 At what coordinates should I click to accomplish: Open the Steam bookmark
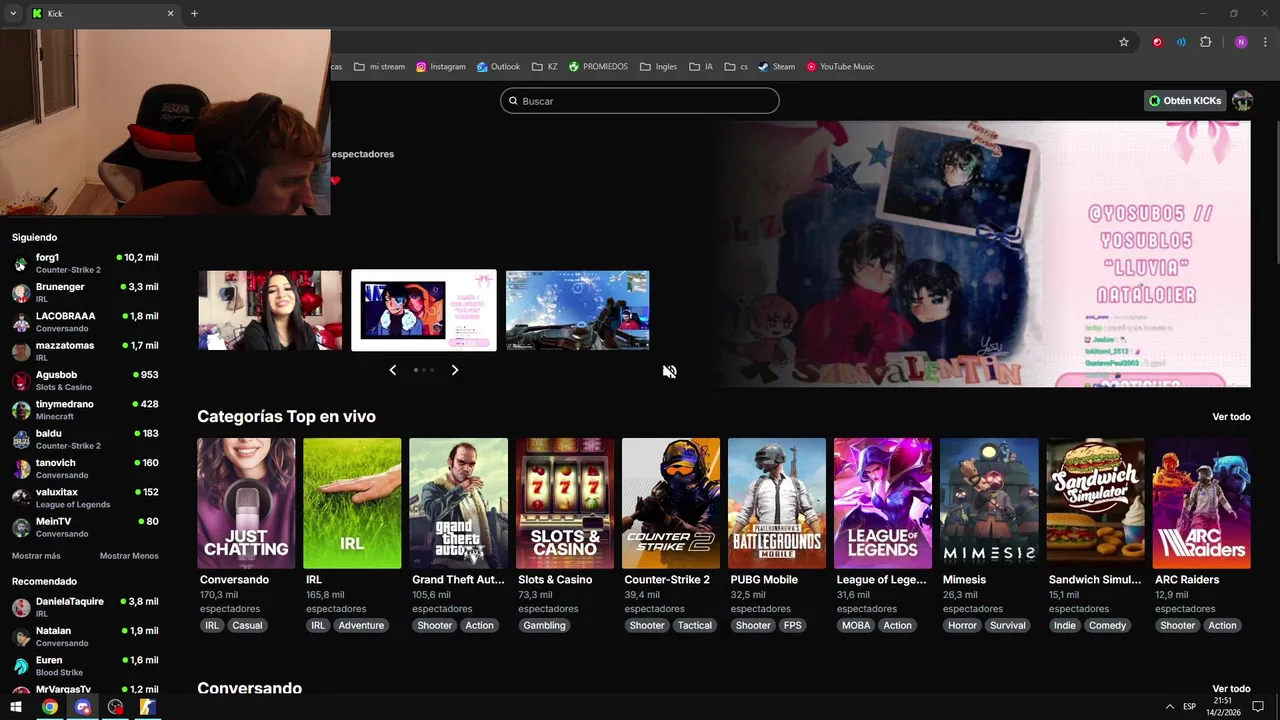point(777,67)
